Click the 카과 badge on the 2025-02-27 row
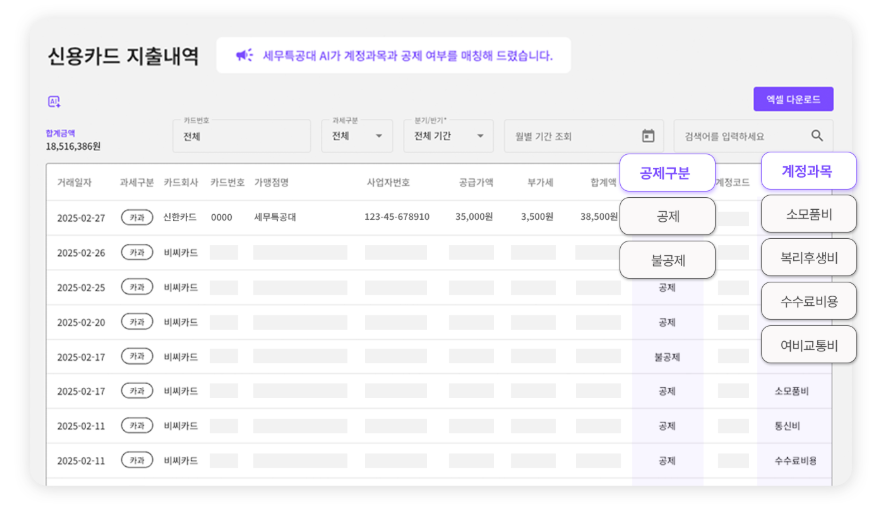 (x=137, y=217)
